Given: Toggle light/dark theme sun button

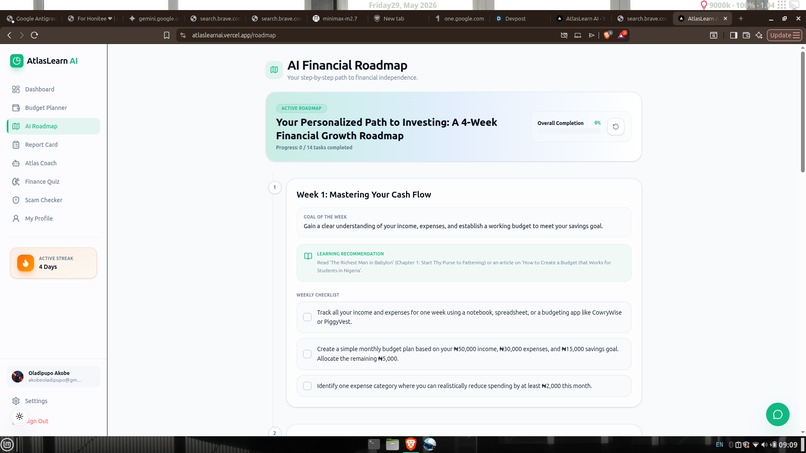Looking at the screenshot, I should point(20,416).
